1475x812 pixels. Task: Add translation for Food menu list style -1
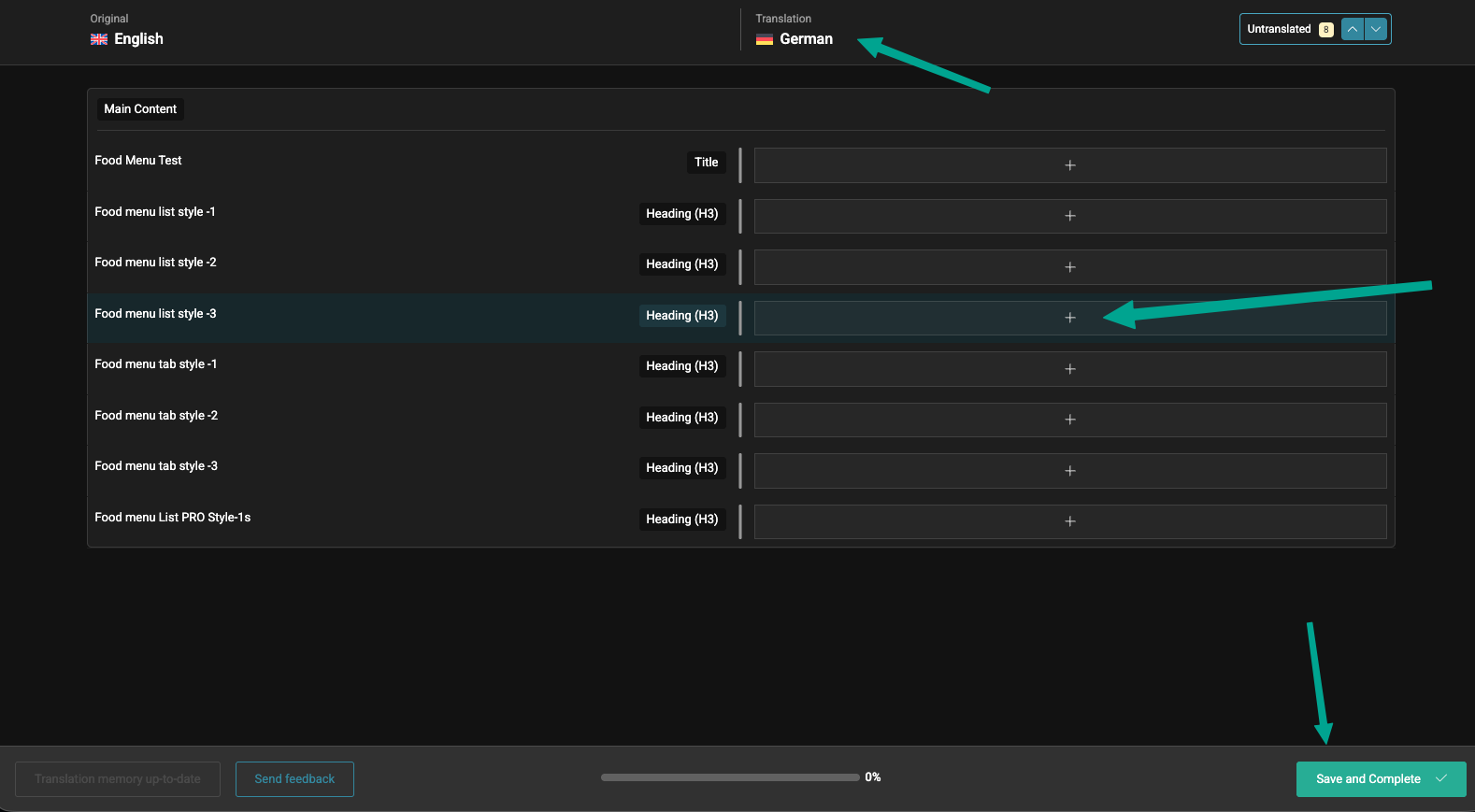pyautogui.click(x=1070, y=216)
